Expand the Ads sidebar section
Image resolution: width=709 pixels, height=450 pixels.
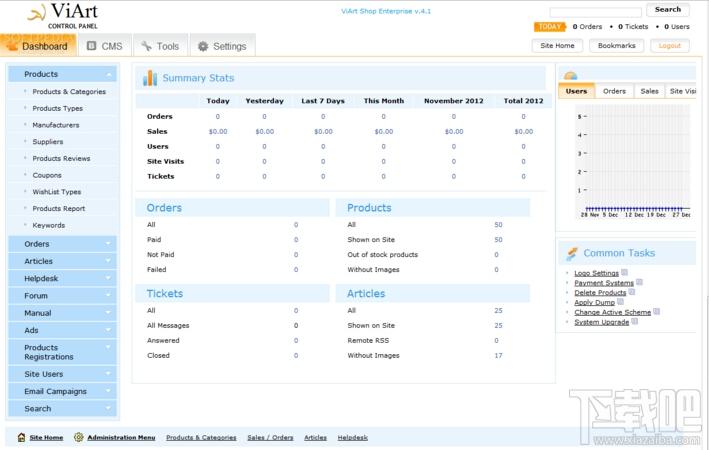[x=62, y=331]
